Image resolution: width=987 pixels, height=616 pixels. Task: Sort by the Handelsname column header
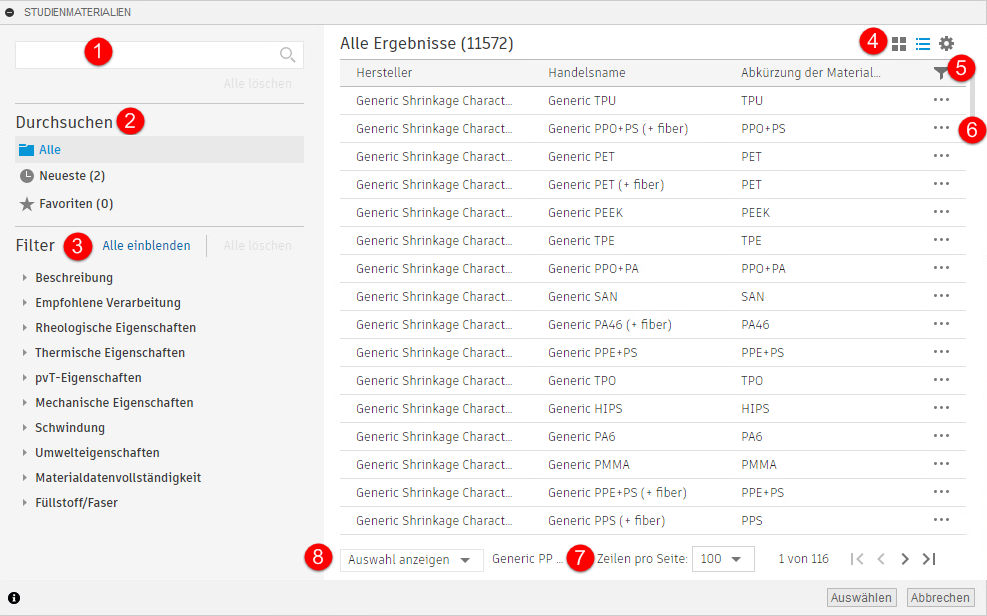pos(587,73)
